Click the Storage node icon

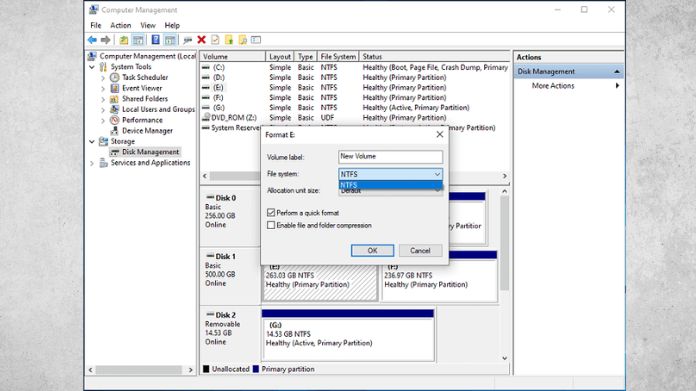click(x=103, y=141)
